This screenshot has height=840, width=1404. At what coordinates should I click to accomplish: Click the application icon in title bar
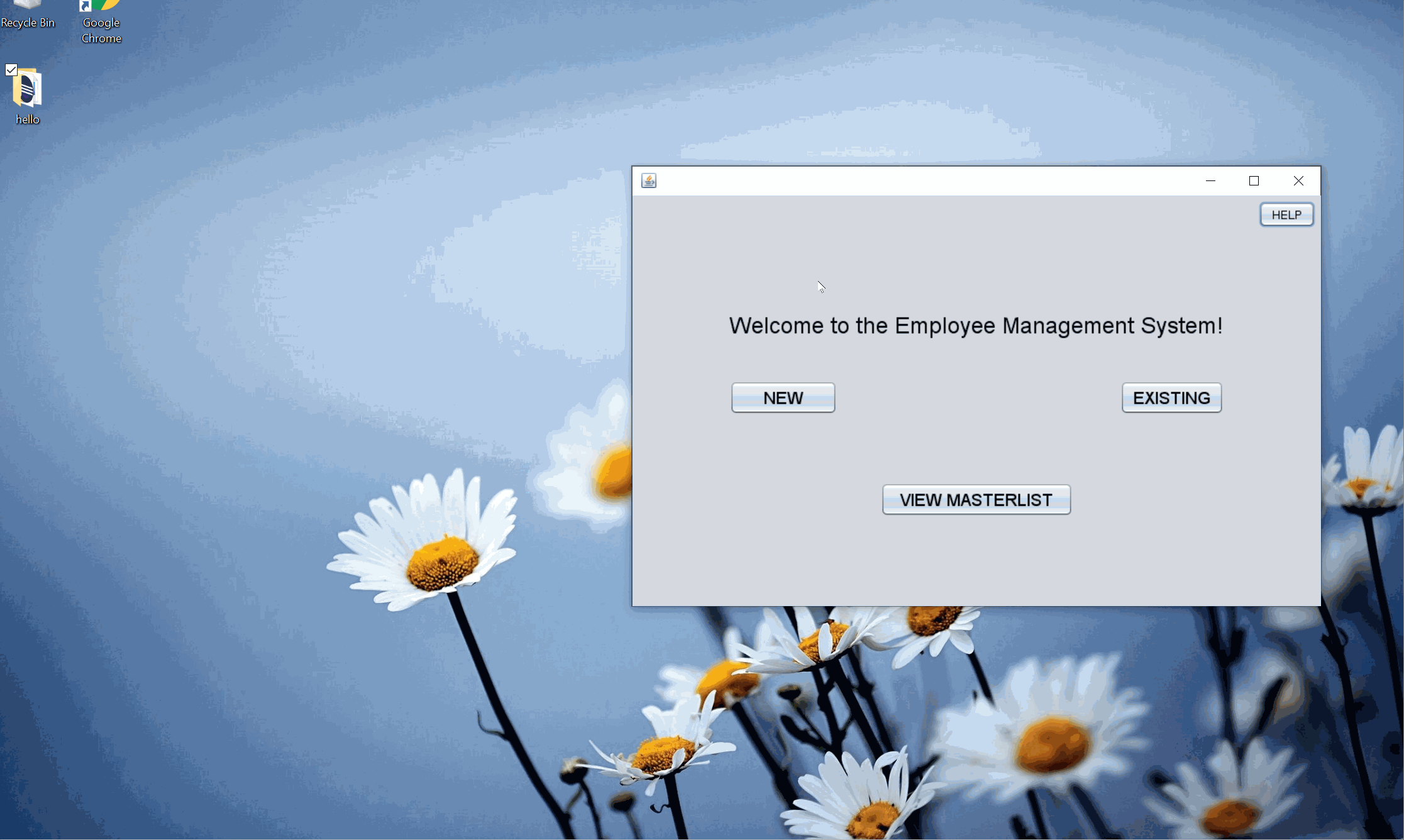tap(649, 180)
